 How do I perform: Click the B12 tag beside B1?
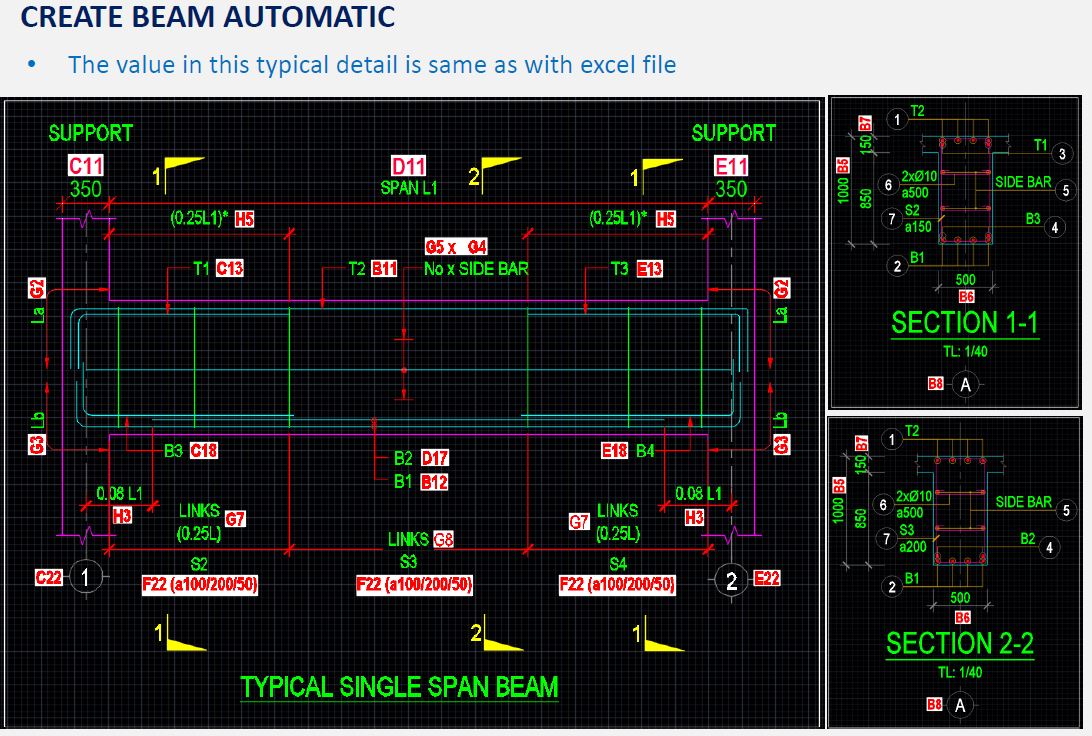(434, 481)
